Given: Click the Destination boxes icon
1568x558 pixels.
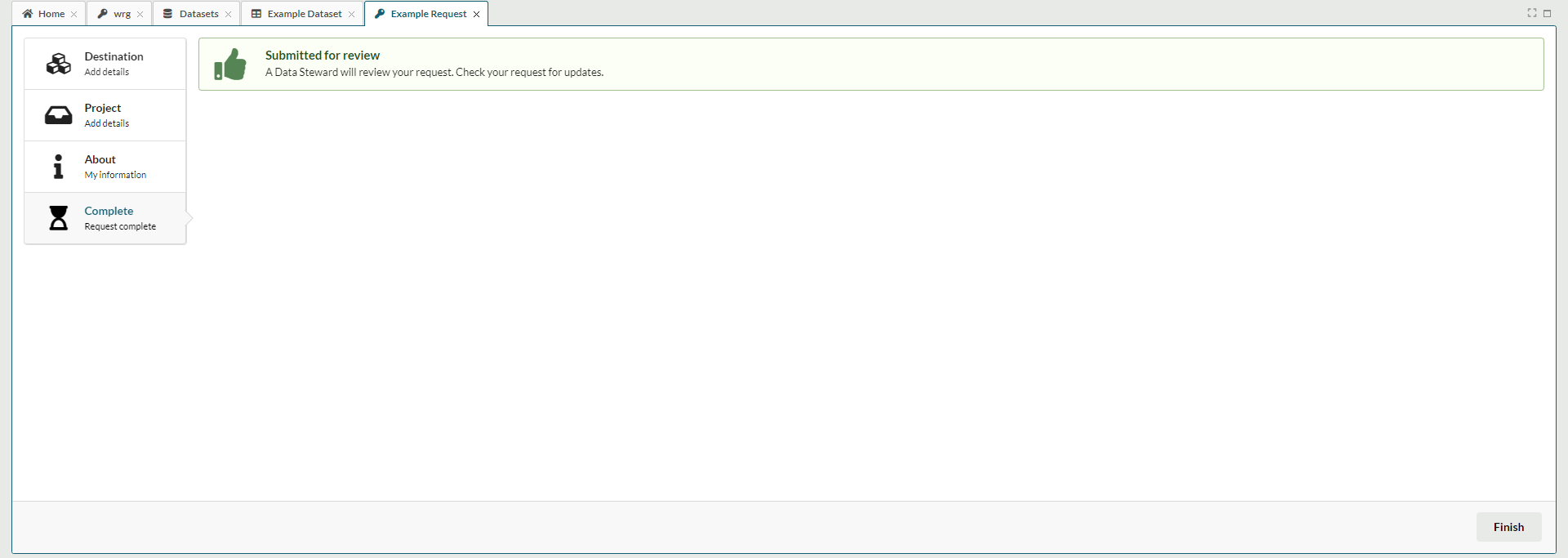Looking at the screenshot, I should pyautogui.click(x=58, y=64).
